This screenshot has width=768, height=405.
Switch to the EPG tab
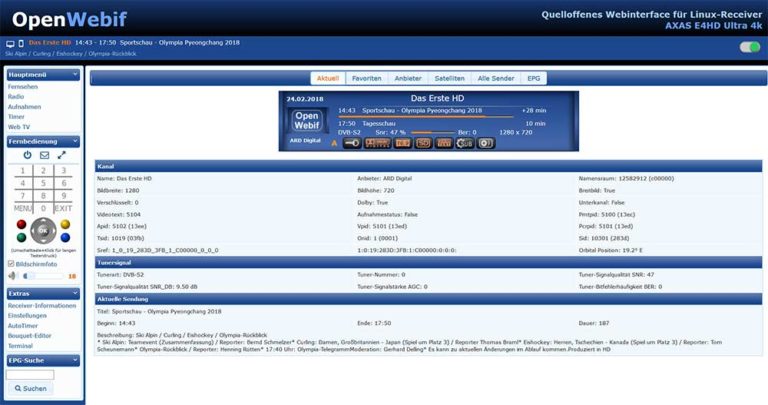[533, 78]
